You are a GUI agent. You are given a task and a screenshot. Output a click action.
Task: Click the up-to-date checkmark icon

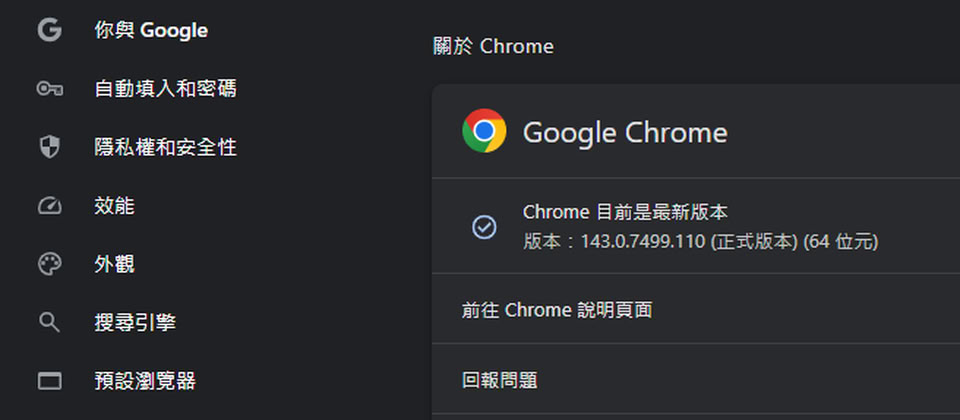[x=484, y=227]
